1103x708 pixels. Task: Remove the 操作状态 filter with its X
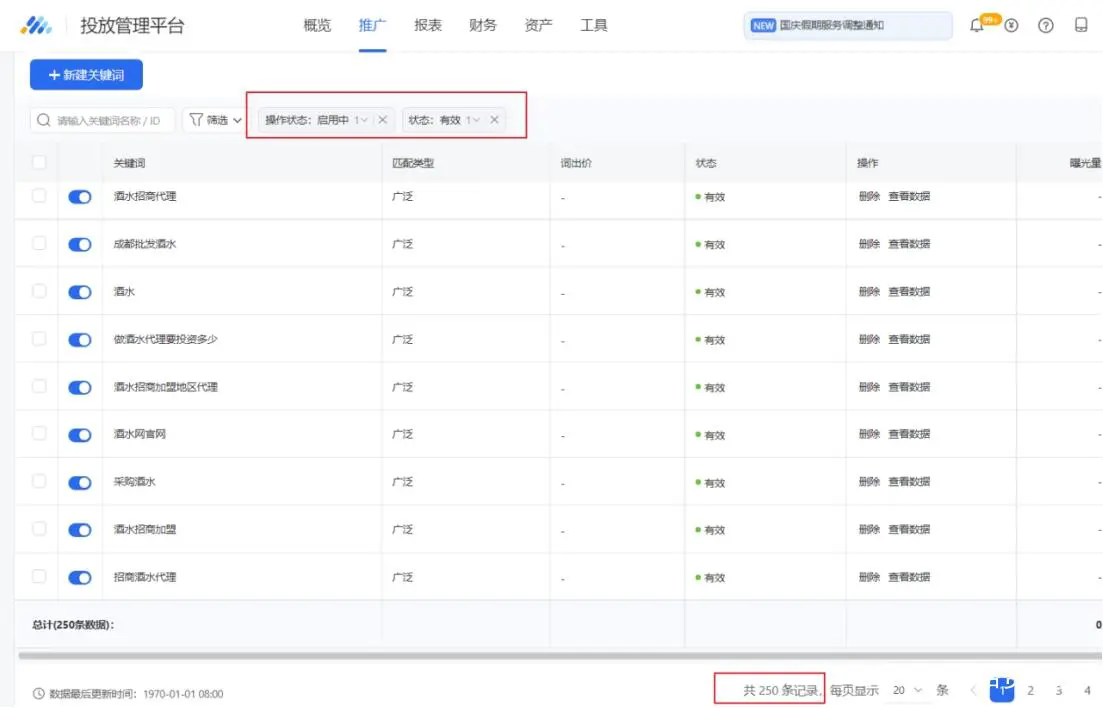tap(383, 120)
